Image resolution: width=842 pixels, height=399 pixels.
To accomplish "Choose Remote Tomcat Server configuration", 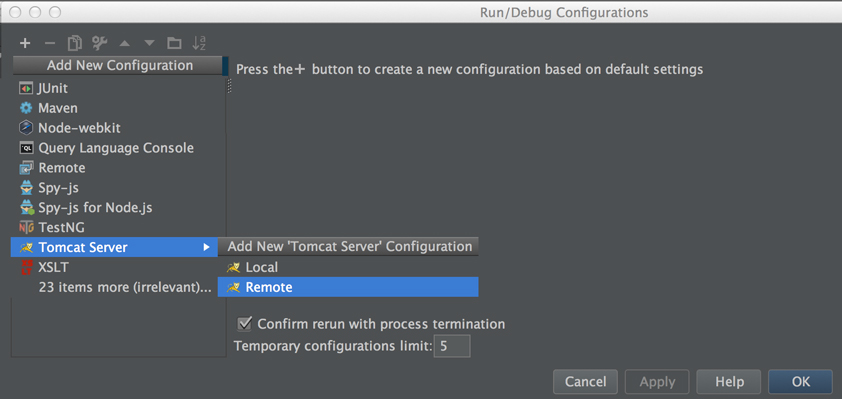I will 348,287.
